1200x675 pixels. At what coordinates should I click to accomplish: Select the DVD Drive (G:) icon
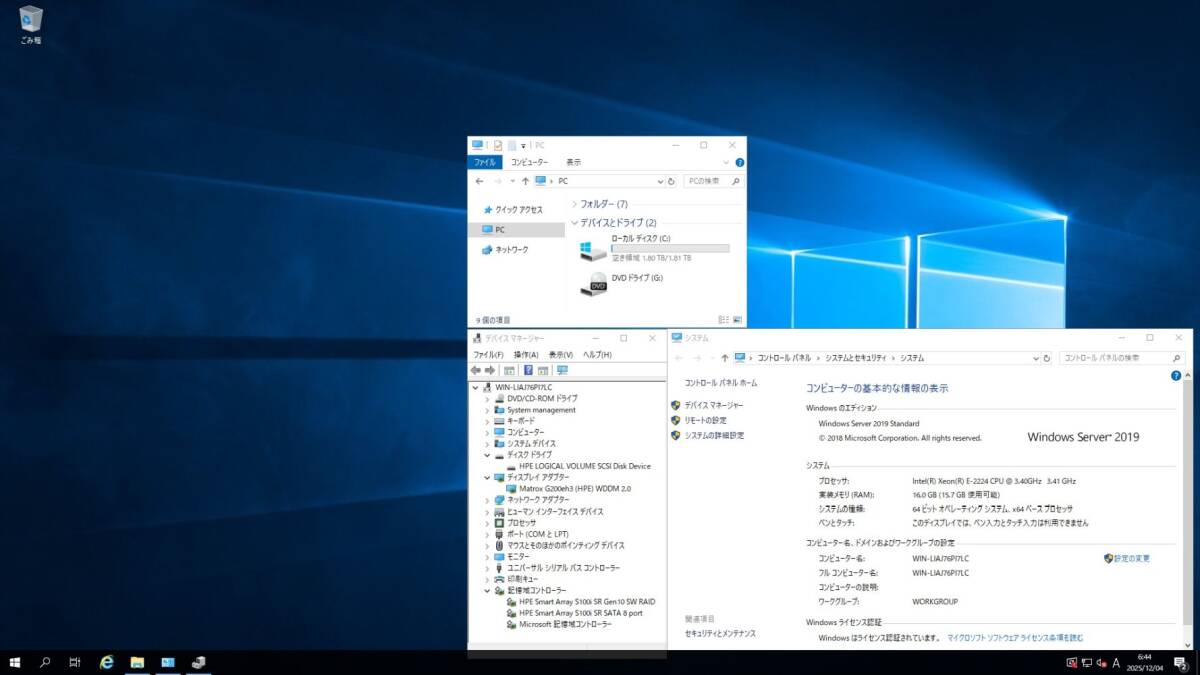(x=593, y=285)
